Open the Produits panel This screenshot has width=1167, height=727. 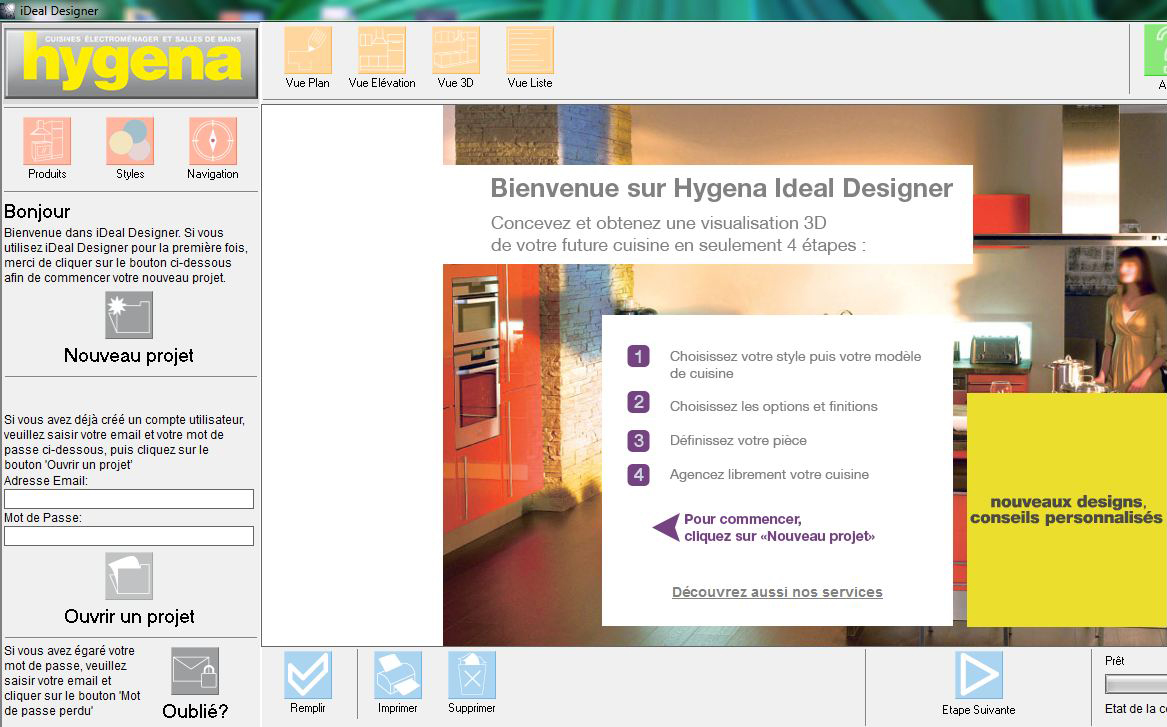point(47,141)
